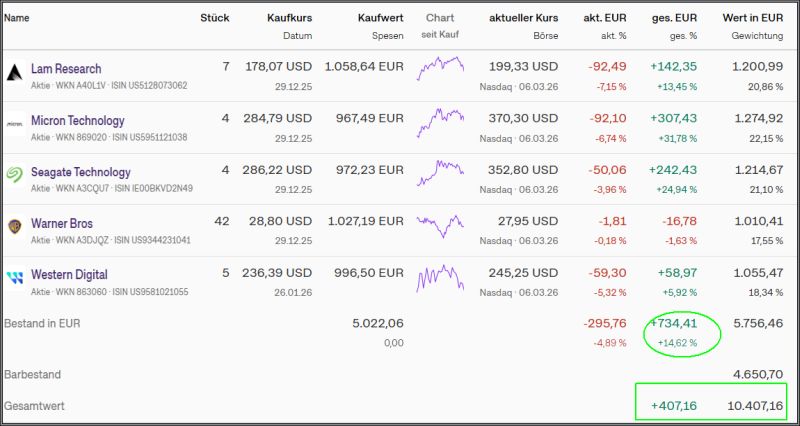The image size is (800, 426).
Task: Sort by the Name column header
Action: 17,18
